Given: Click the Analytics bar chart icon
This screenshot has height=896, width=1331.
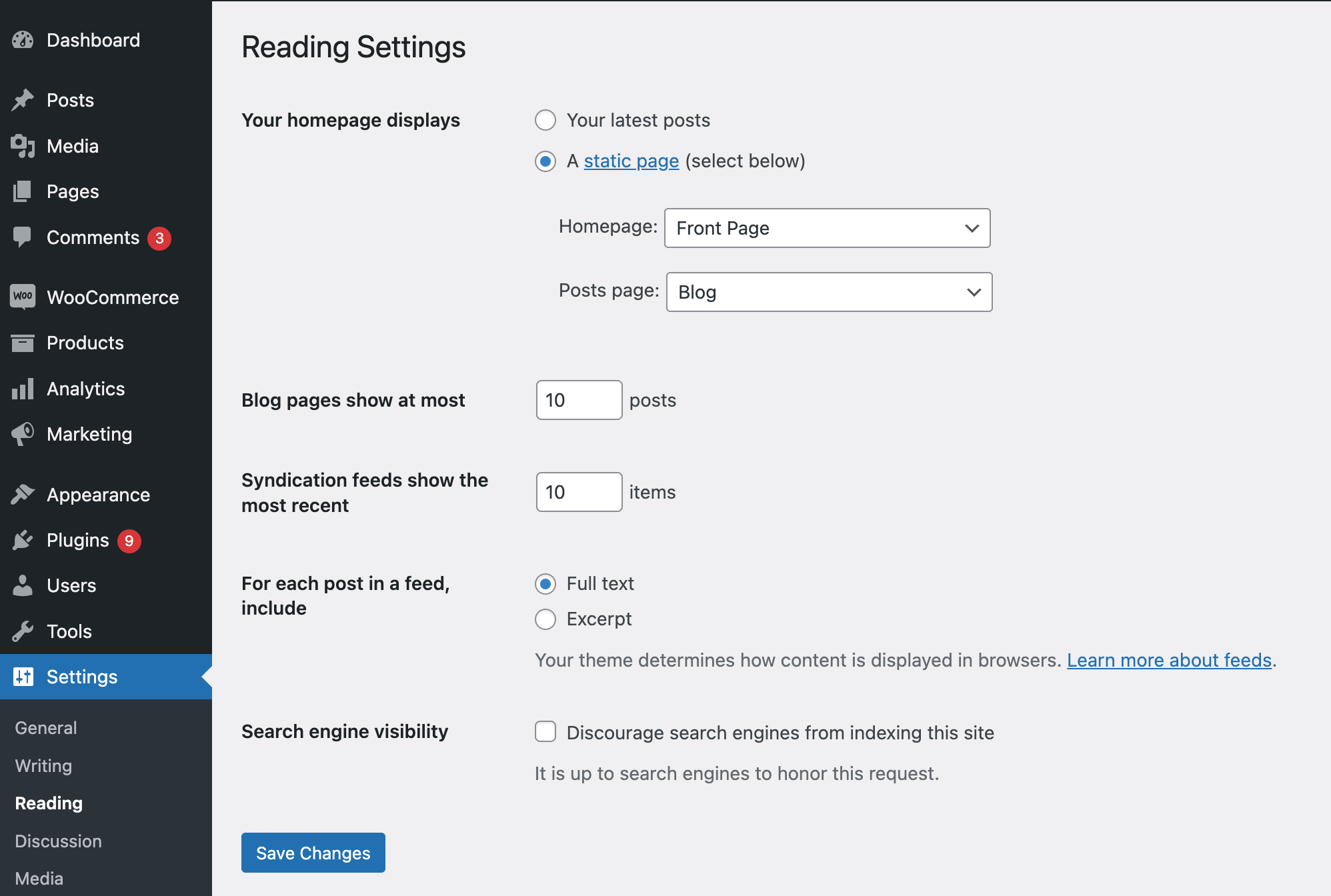Looking at the screenshot, I should (x=23, y=389).
